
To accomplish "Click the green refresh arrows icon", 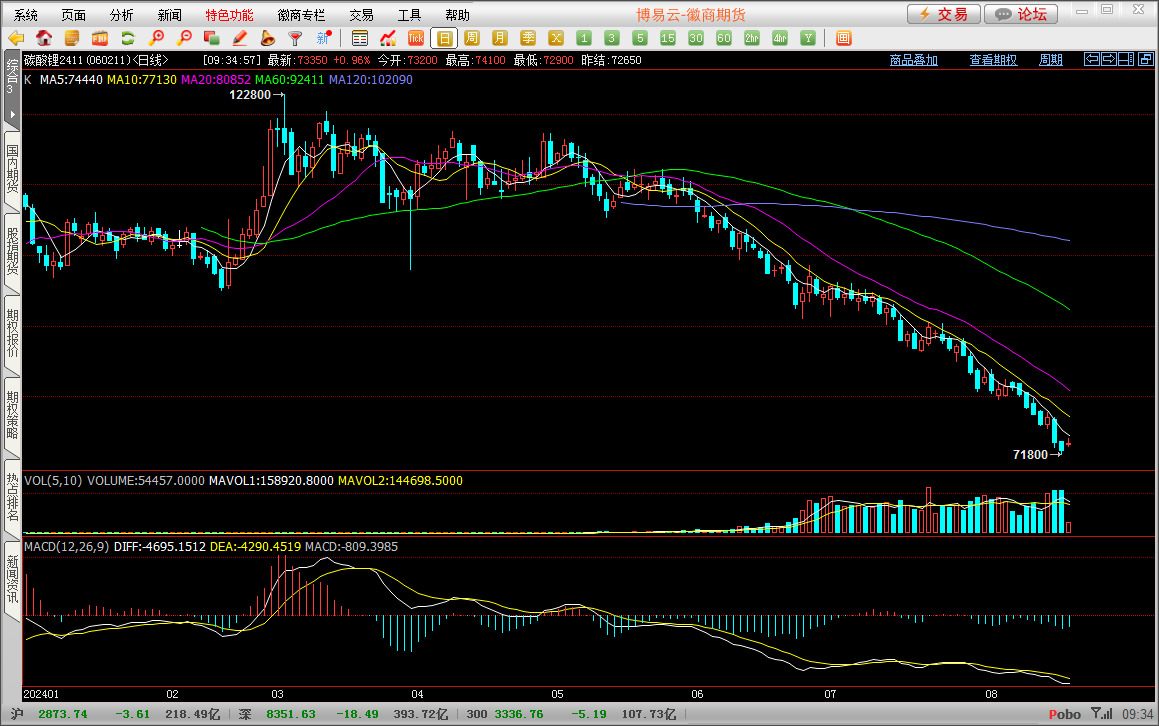I will [127, 38].
